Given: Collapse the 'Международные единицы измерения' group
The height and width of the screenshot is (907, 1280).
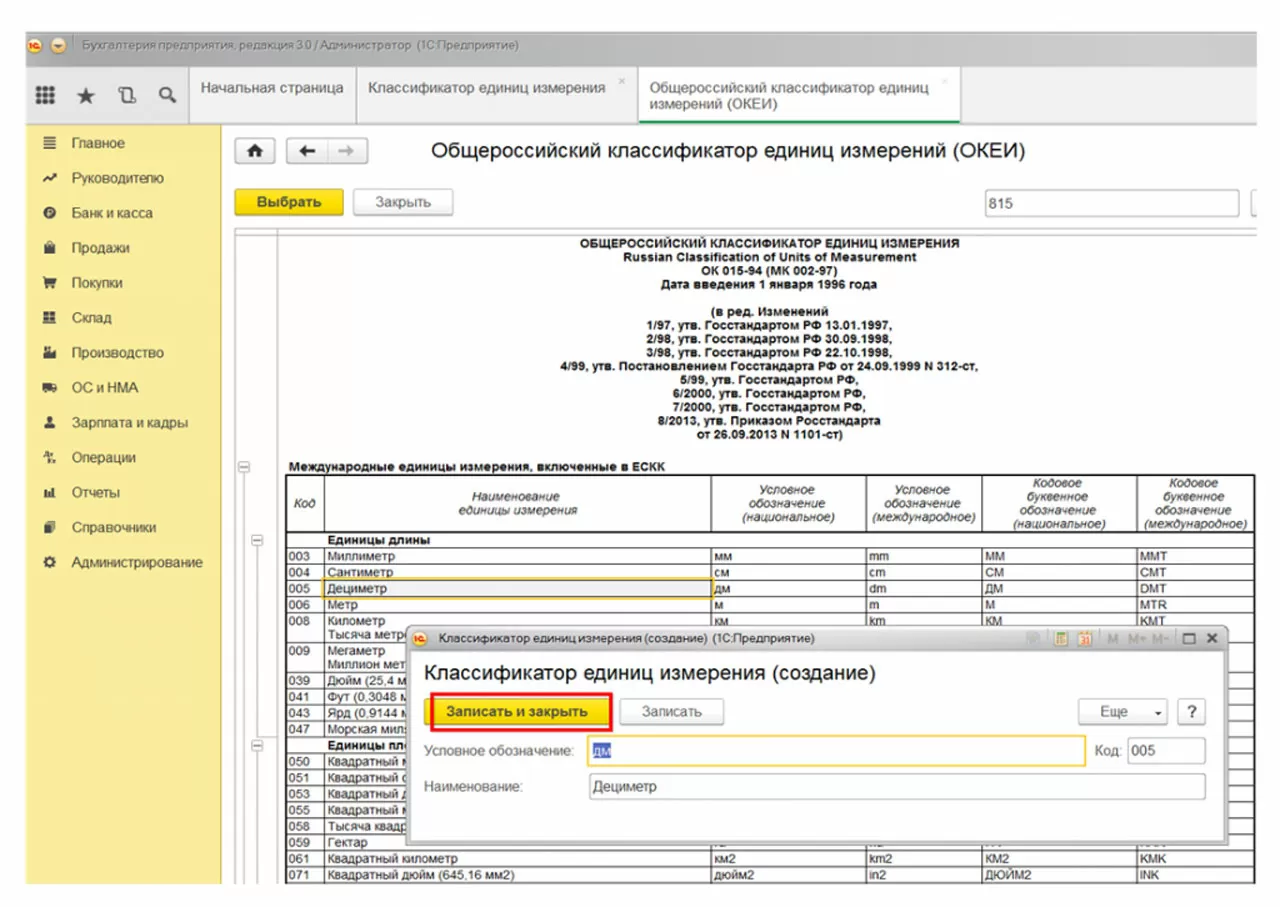Looking at the screenshot, I should click(242, 466).
